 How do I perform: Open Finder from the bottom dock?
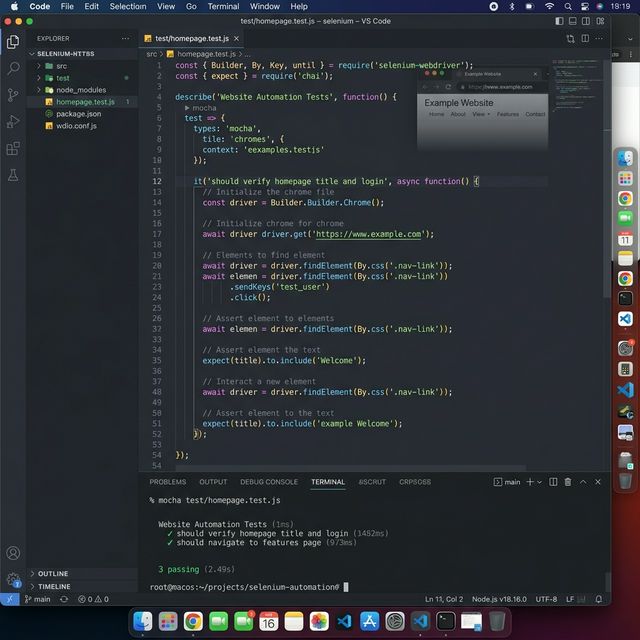142,622
